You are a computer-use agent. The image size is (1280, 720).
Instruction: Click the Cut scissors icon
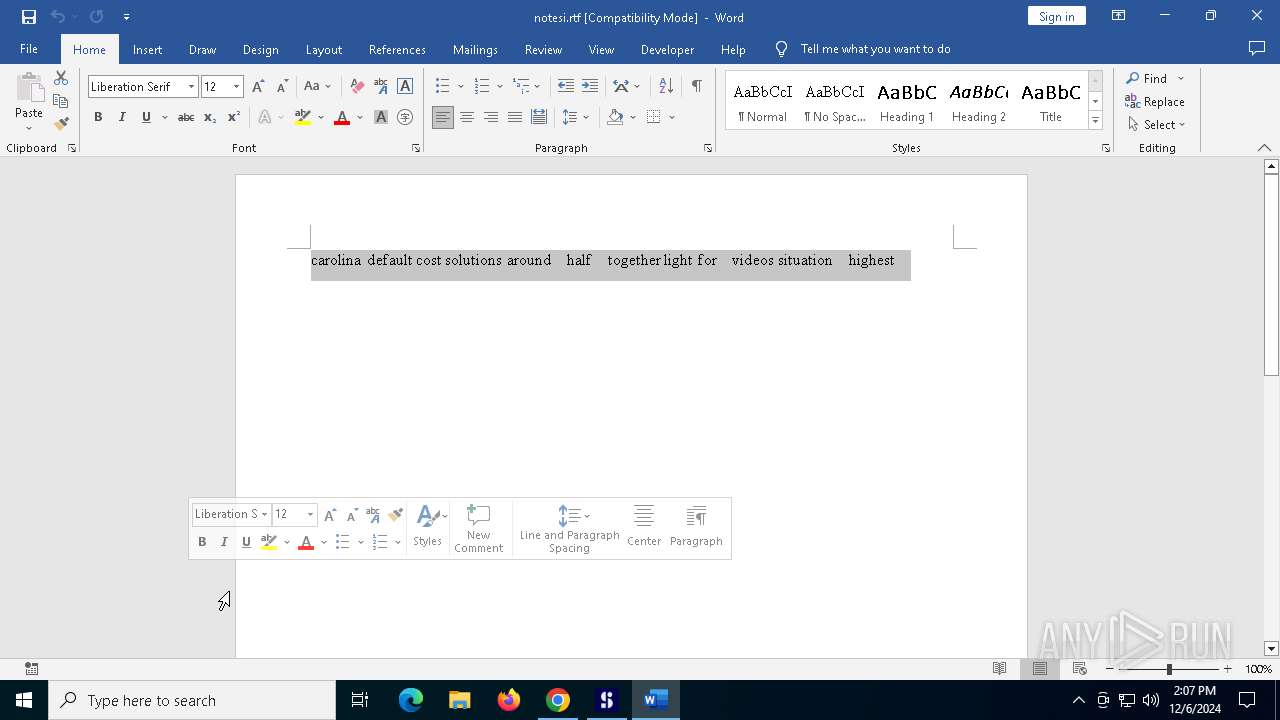point(61,78)
